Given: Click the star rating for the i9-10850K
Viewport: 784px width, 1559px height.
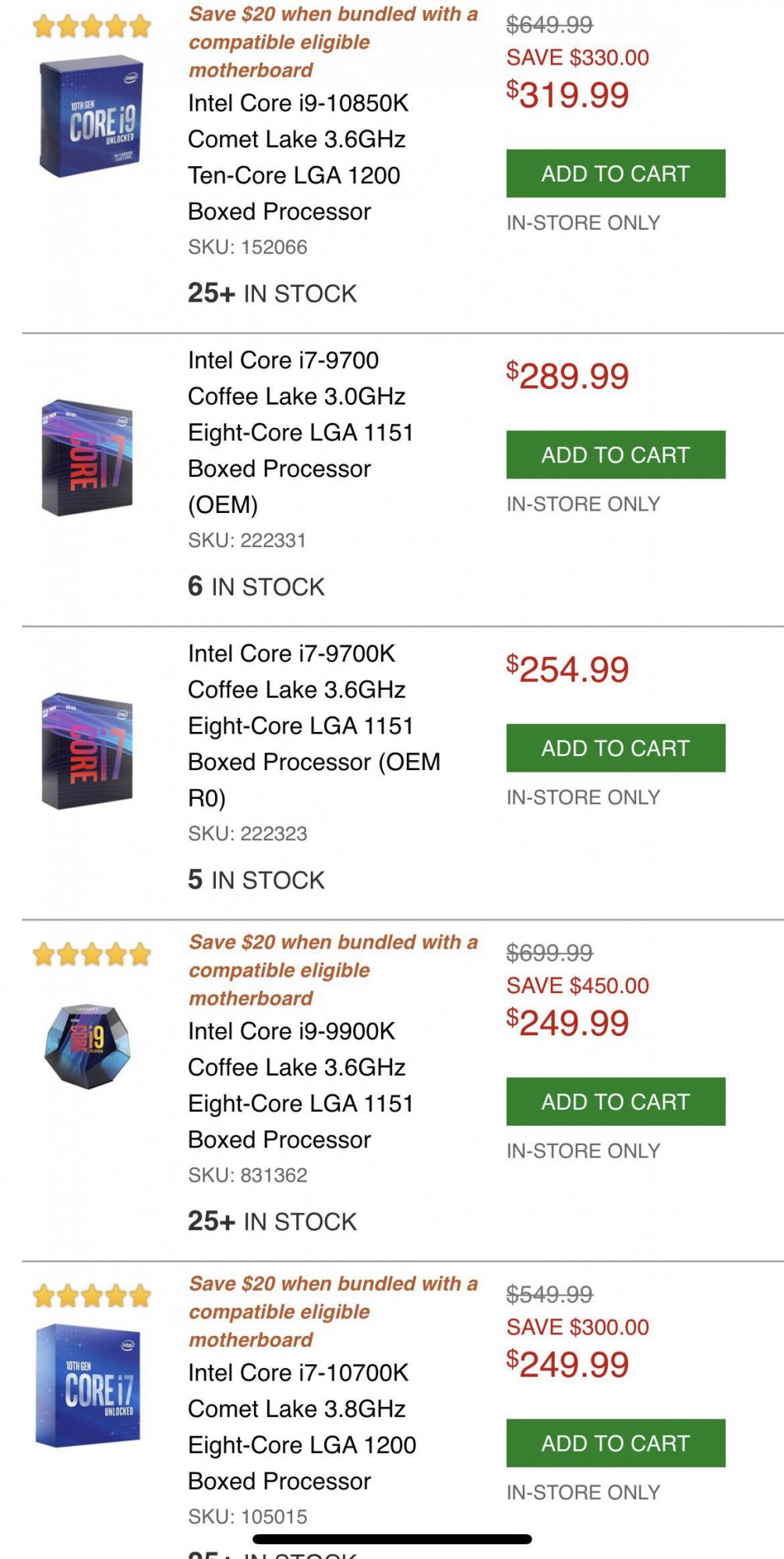Looking at the screenshot, I should (92, 27).
